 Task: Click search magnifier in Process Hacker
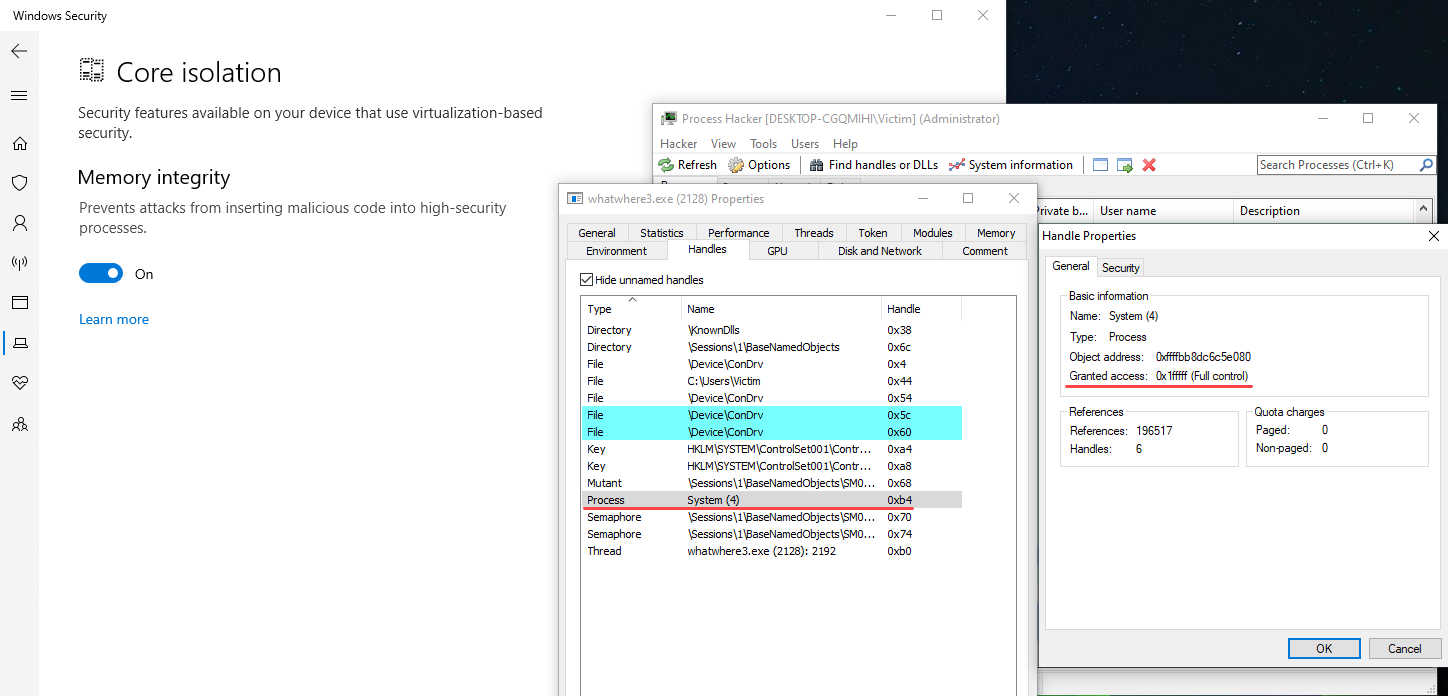point(1426,165)
